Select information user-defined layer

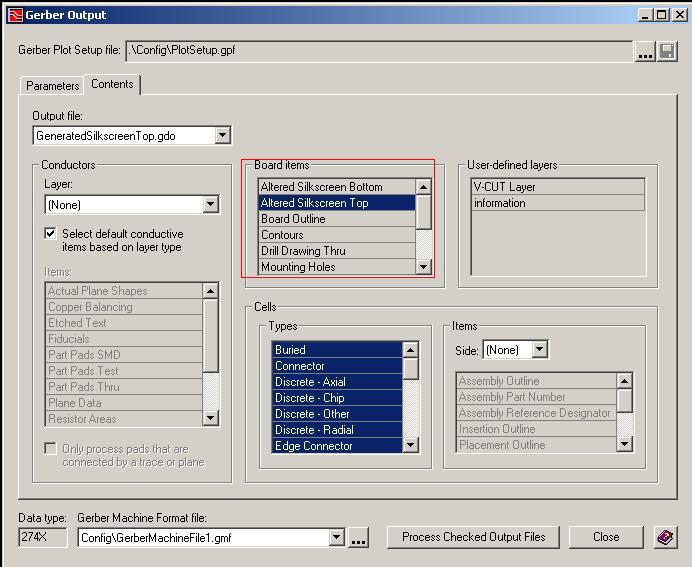click(x=558, y=203)
